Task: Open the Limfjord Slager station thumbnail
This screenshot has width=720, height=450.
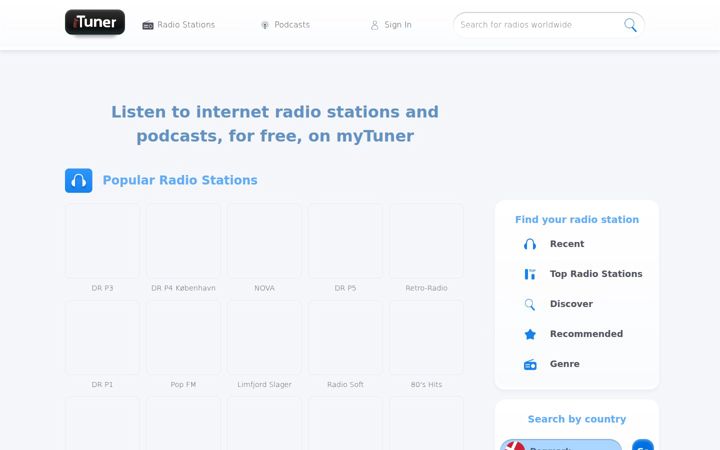Action: click(264, 338)
